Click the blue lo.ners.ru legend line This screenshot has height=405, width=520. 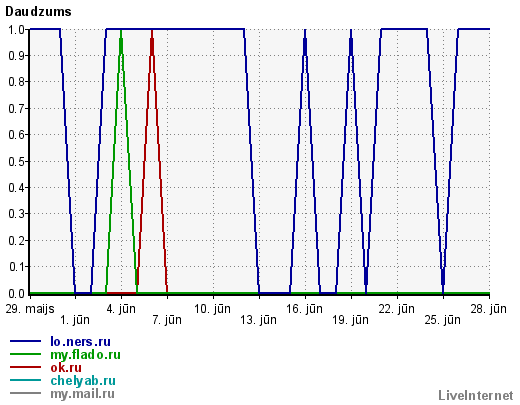tap(25, 341)
